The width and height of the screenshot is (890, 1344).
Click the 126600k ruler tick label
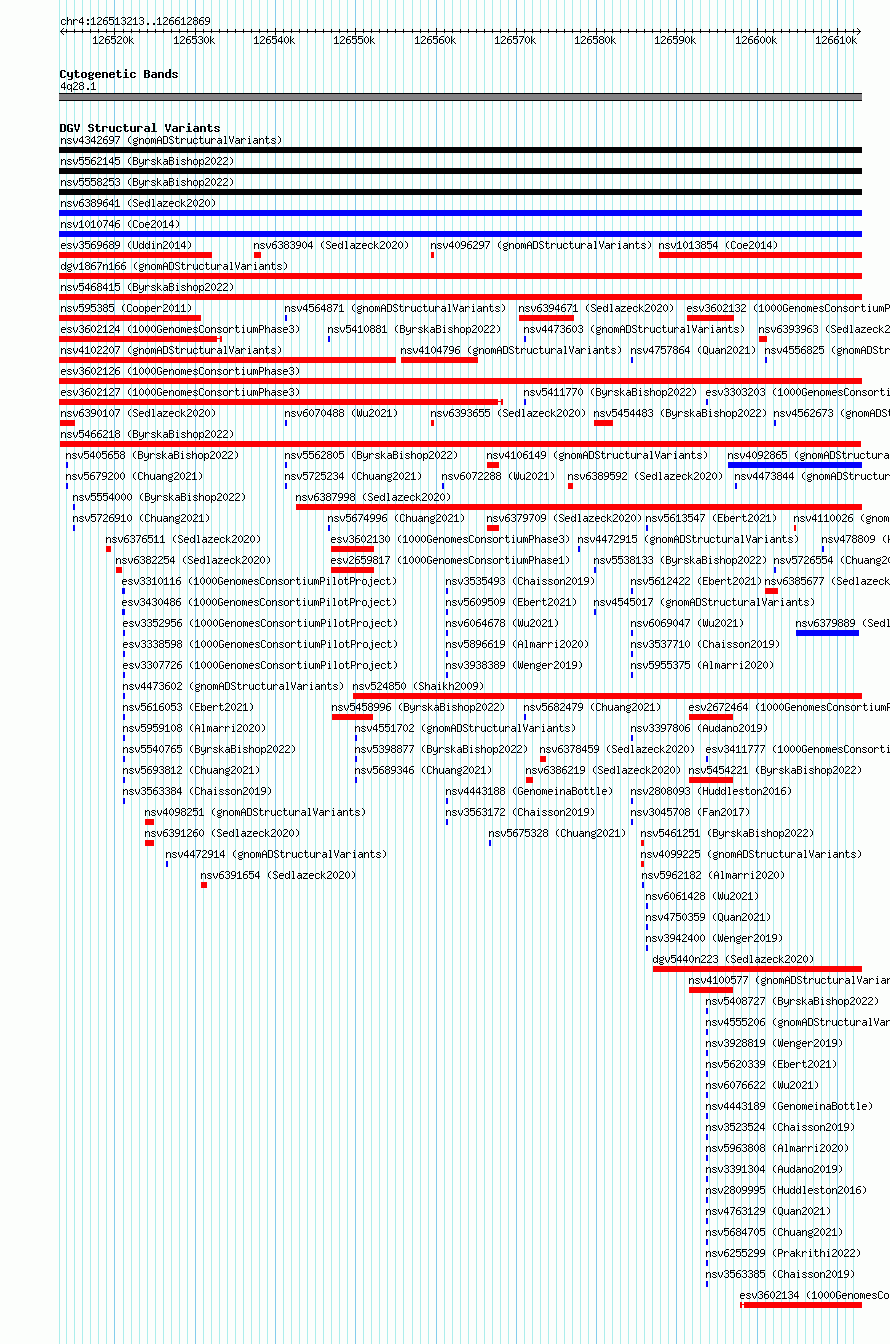pos(755,40)
